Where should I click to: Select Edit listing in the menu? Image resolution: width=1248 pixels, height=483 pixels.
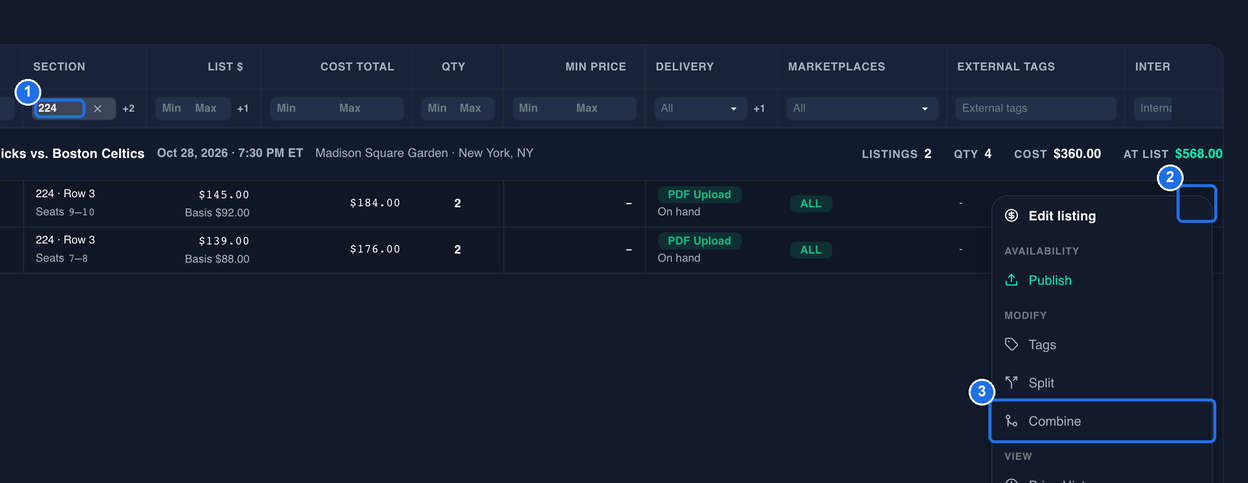click(x=1101, y=216)
